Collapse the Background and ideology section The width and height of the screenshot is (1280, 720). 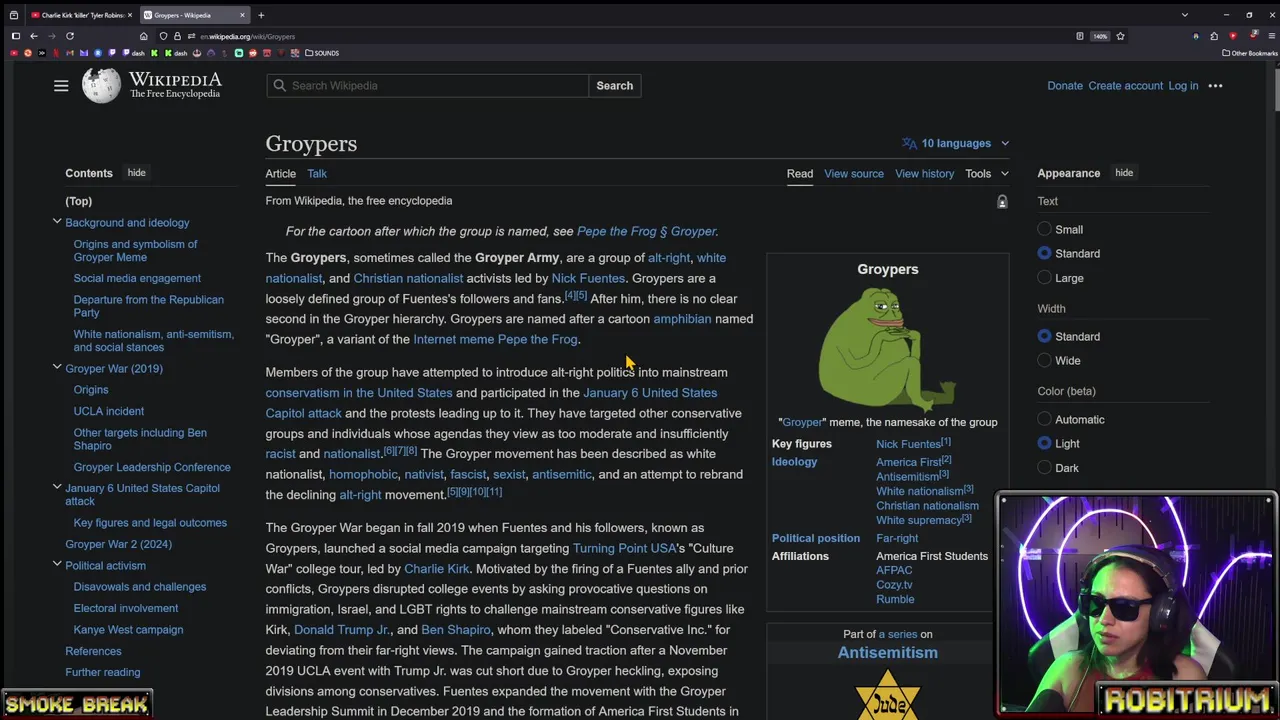pyautogui.click(x=57, y=222)
